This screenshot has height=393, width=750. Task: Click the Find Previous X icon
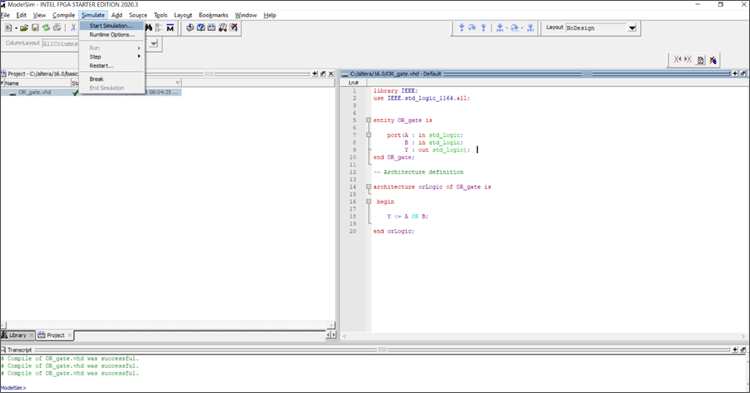[677, 60]
